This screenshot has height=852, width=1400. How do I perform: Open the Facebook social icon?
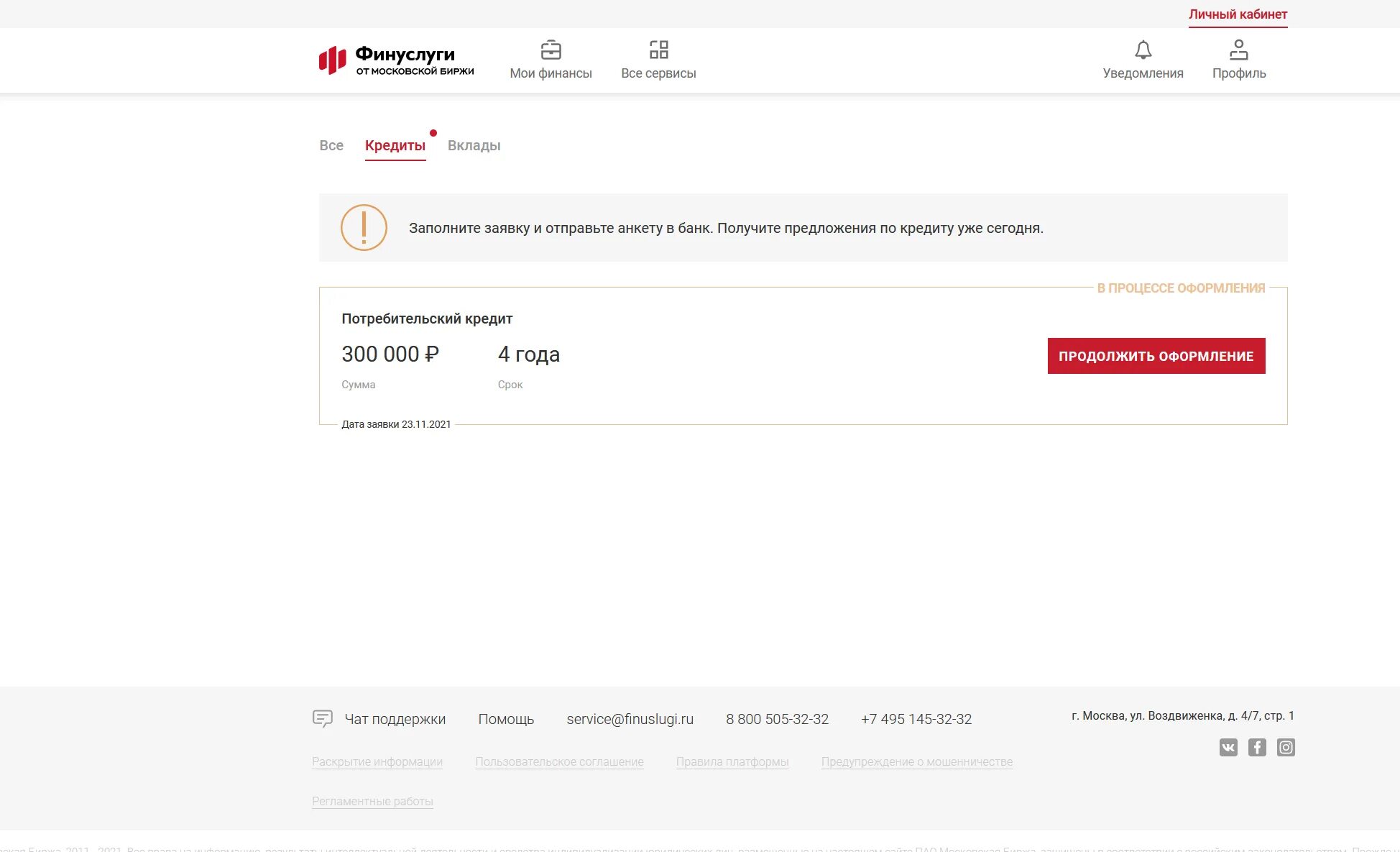(x=1257, y=748)
